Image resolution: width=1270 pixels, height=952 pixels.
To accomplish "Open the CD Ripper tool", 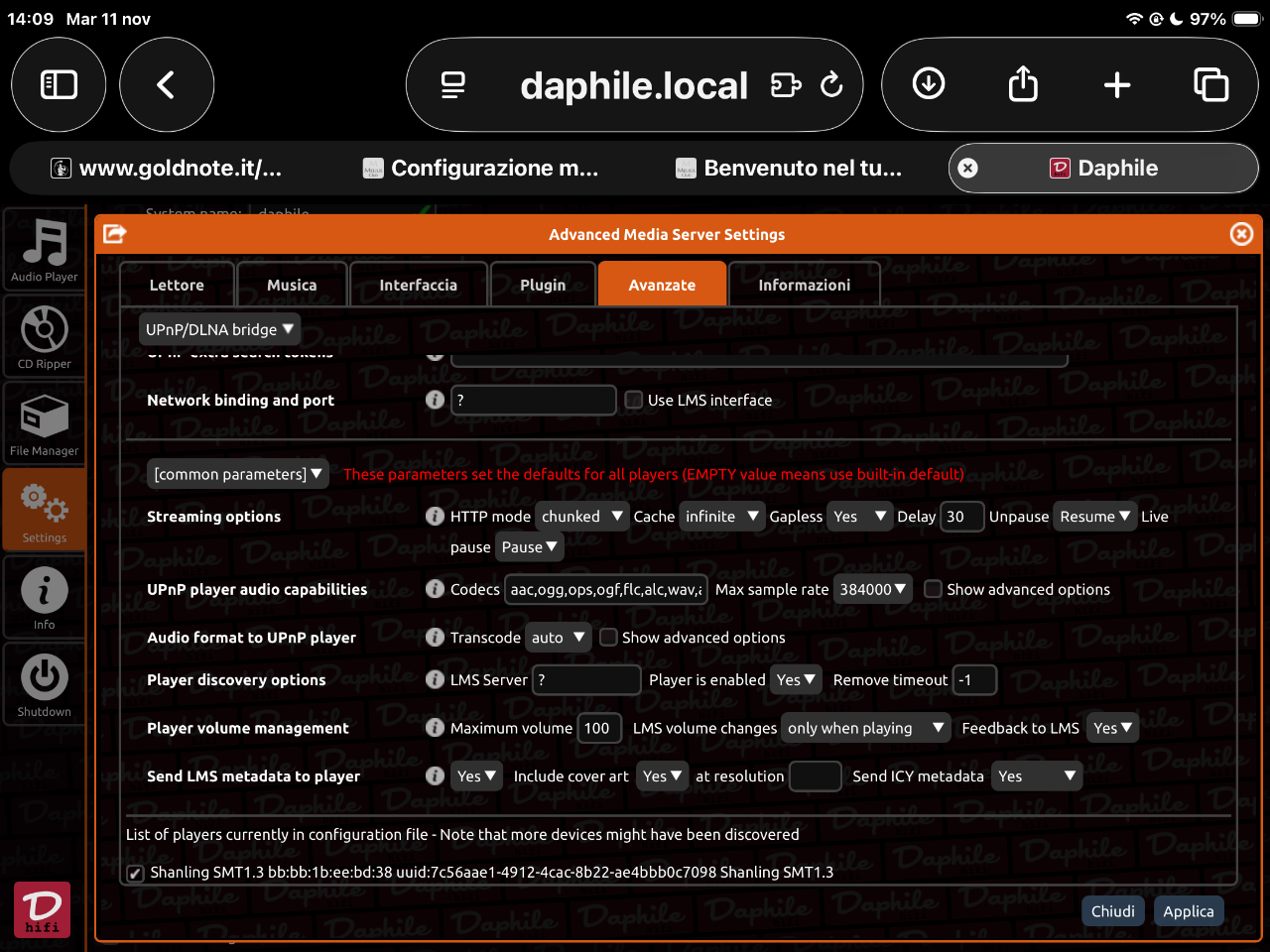I will [45, 337].
